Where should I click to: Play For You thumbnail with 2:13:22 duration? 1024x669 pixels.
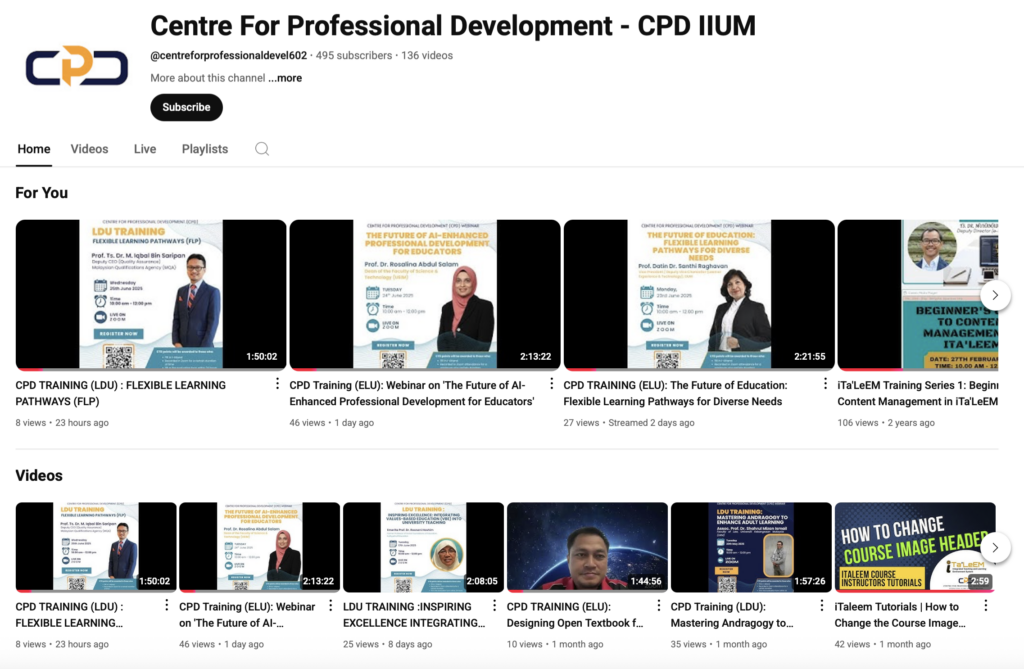424,295
